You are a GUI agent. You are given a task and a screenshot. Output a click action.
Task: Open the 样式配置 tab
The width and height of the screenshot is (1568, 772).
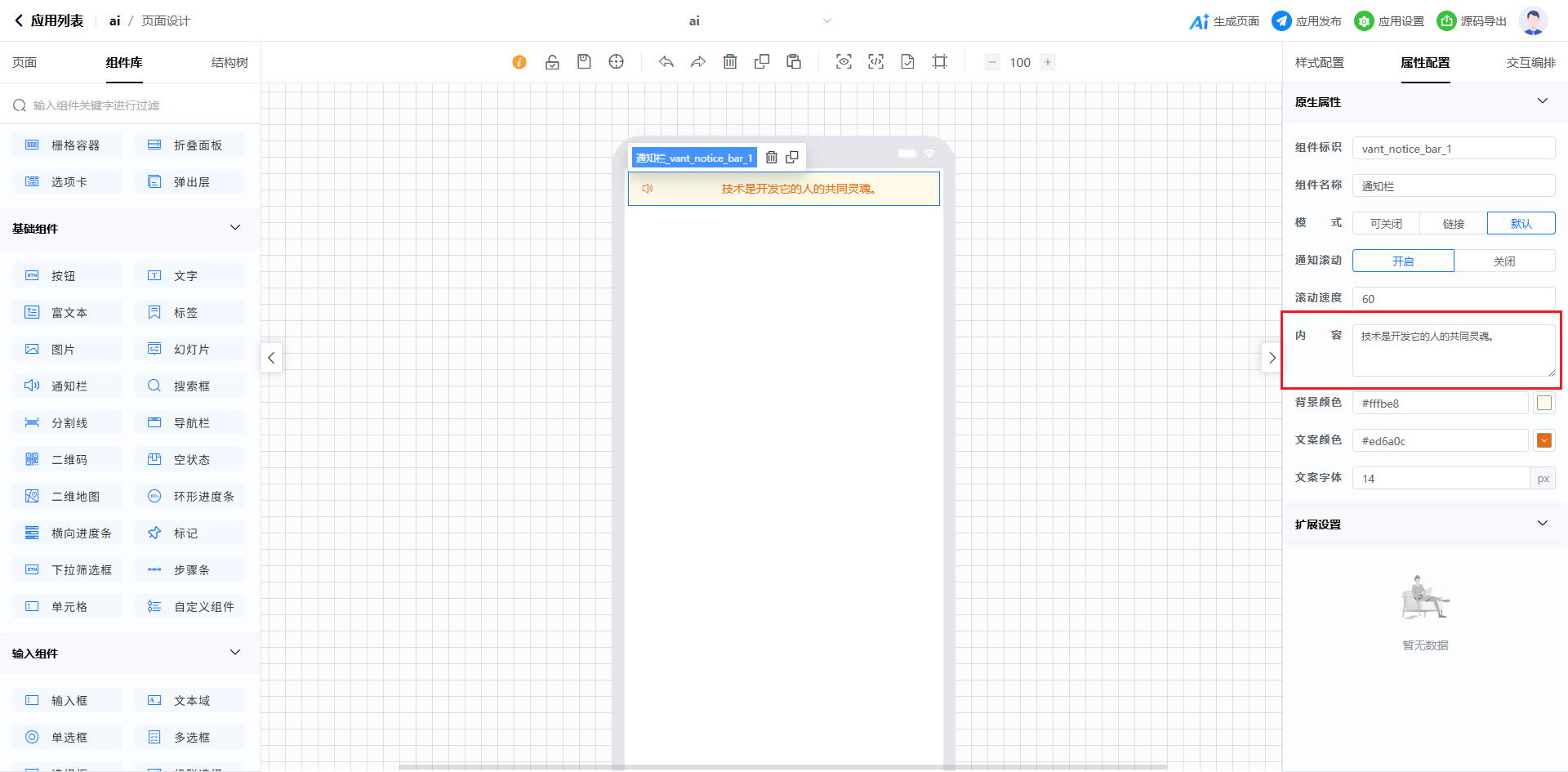pos(1319,63)
